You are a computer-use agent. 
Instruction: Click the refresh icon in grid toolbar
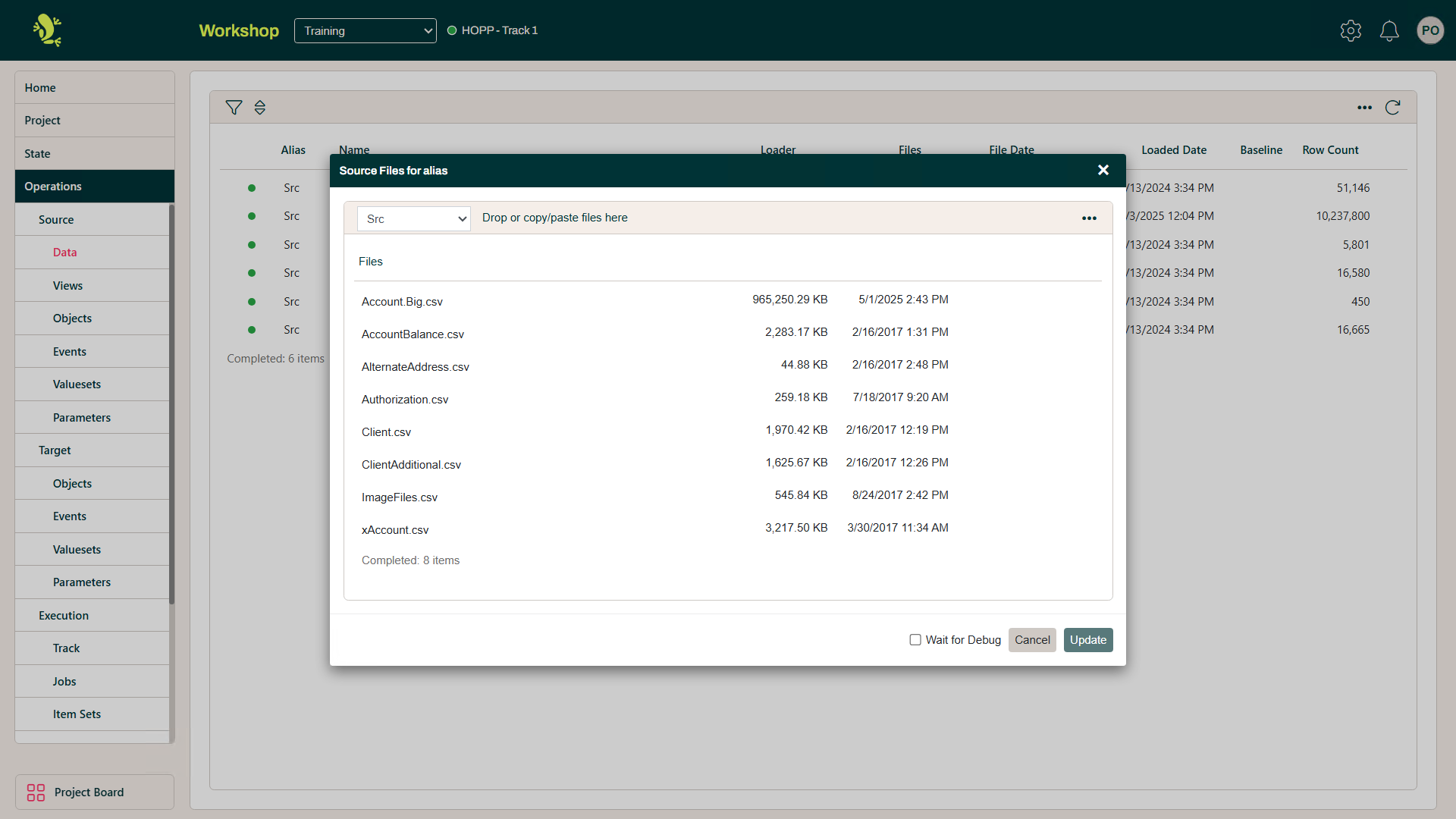[x=1392, y=108]
